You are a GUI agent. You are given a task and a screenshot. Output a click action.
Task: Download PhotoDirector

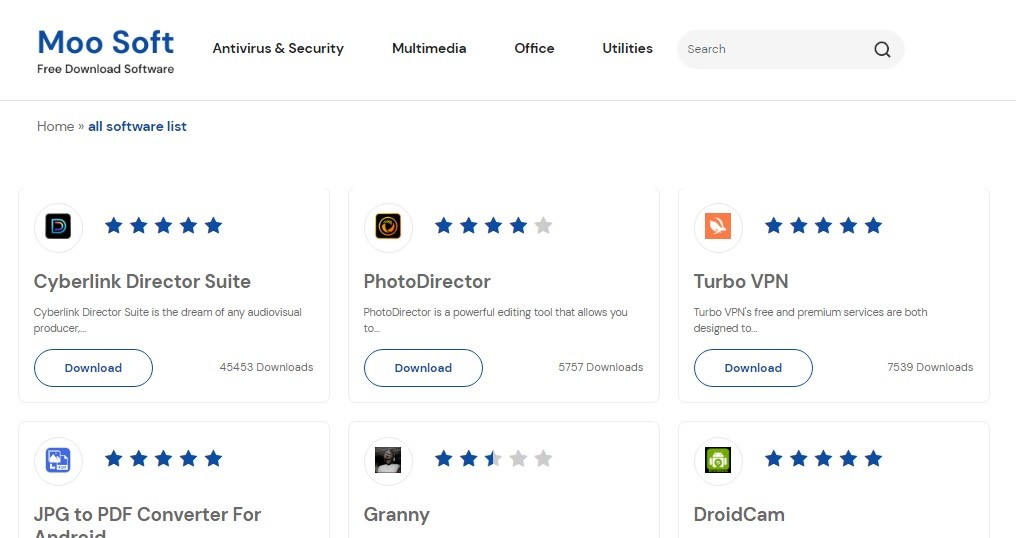(x=423, y=368)
